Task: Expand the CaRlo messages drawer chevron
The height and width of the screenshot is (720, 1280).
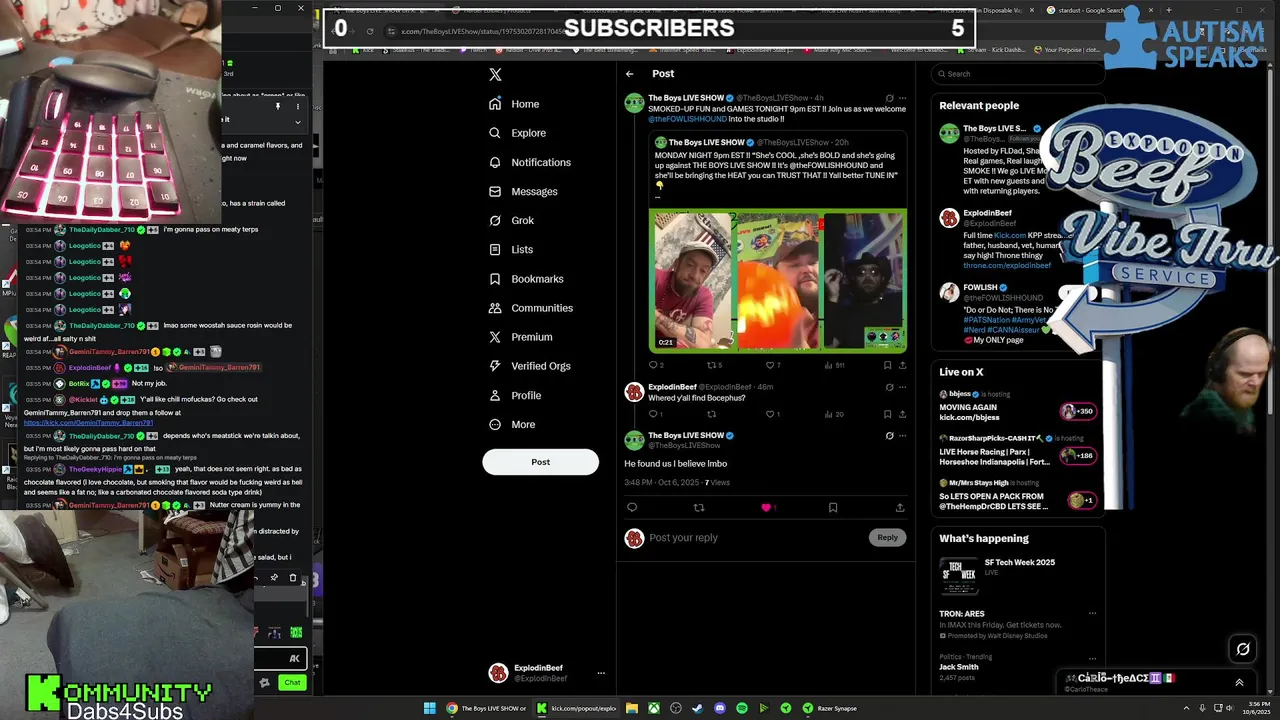Action: (x=1239, y=683)
